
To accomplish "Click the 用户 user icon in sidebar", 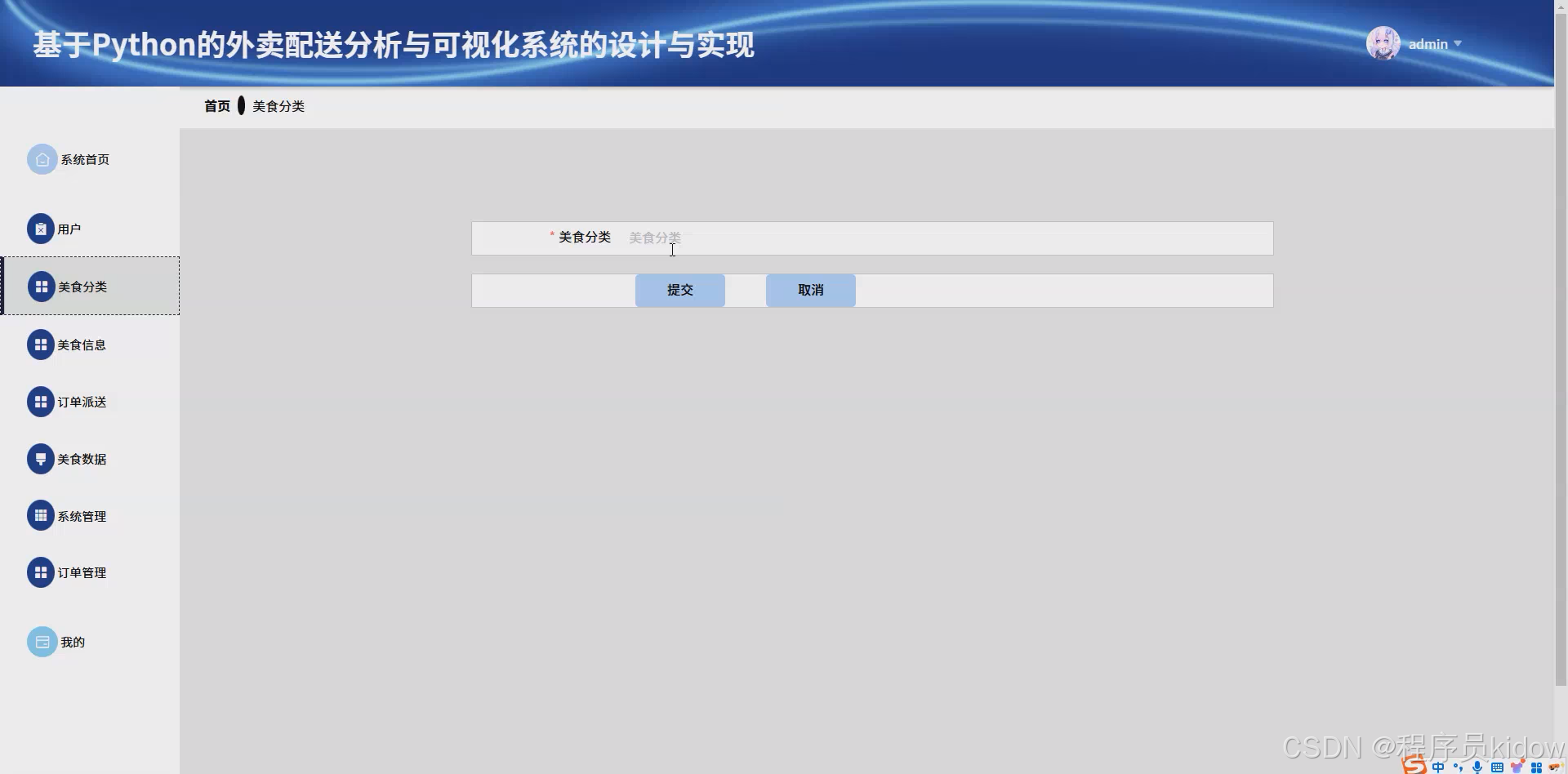I will click(x=42, y=229).
